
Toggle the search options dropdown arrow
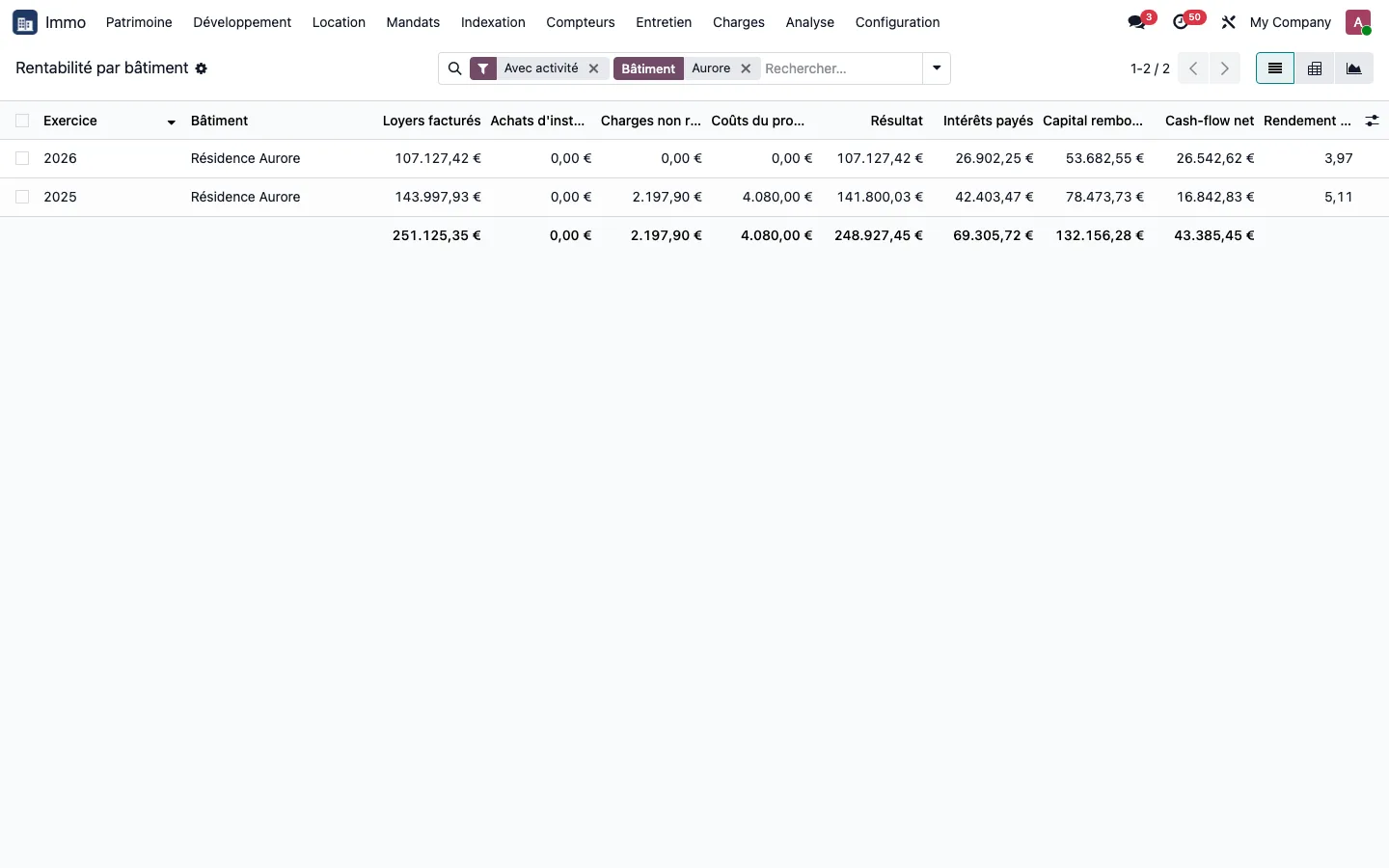click(937, 68)
